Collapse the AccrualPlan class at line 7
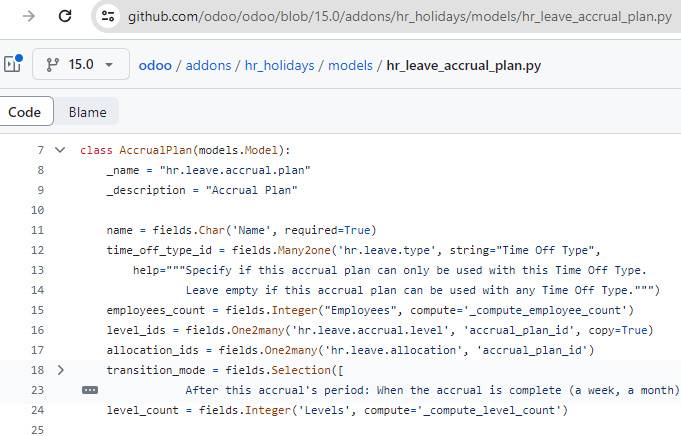681x436 pixels. (x=60, y=150)
